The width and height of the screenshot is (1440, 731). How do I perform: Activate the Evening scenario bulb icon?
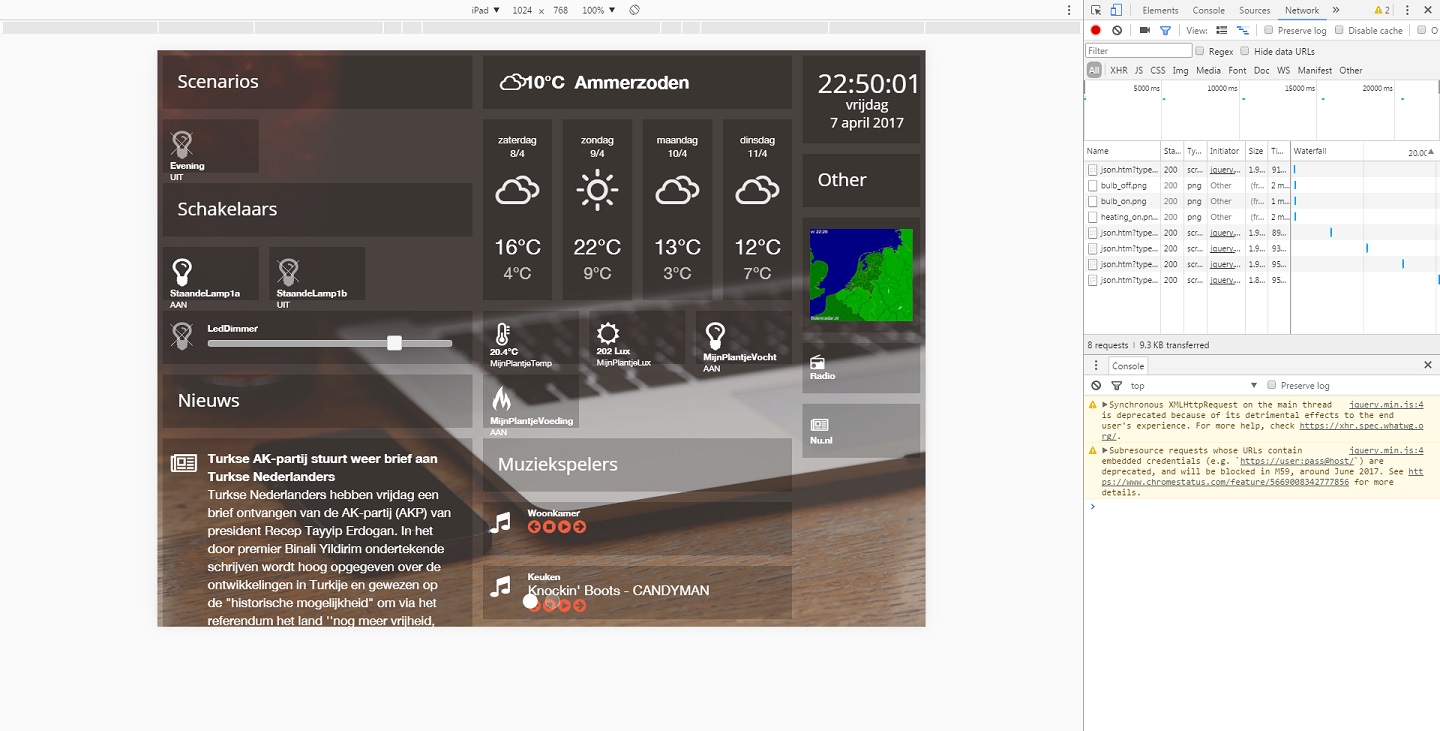point(182,144)
